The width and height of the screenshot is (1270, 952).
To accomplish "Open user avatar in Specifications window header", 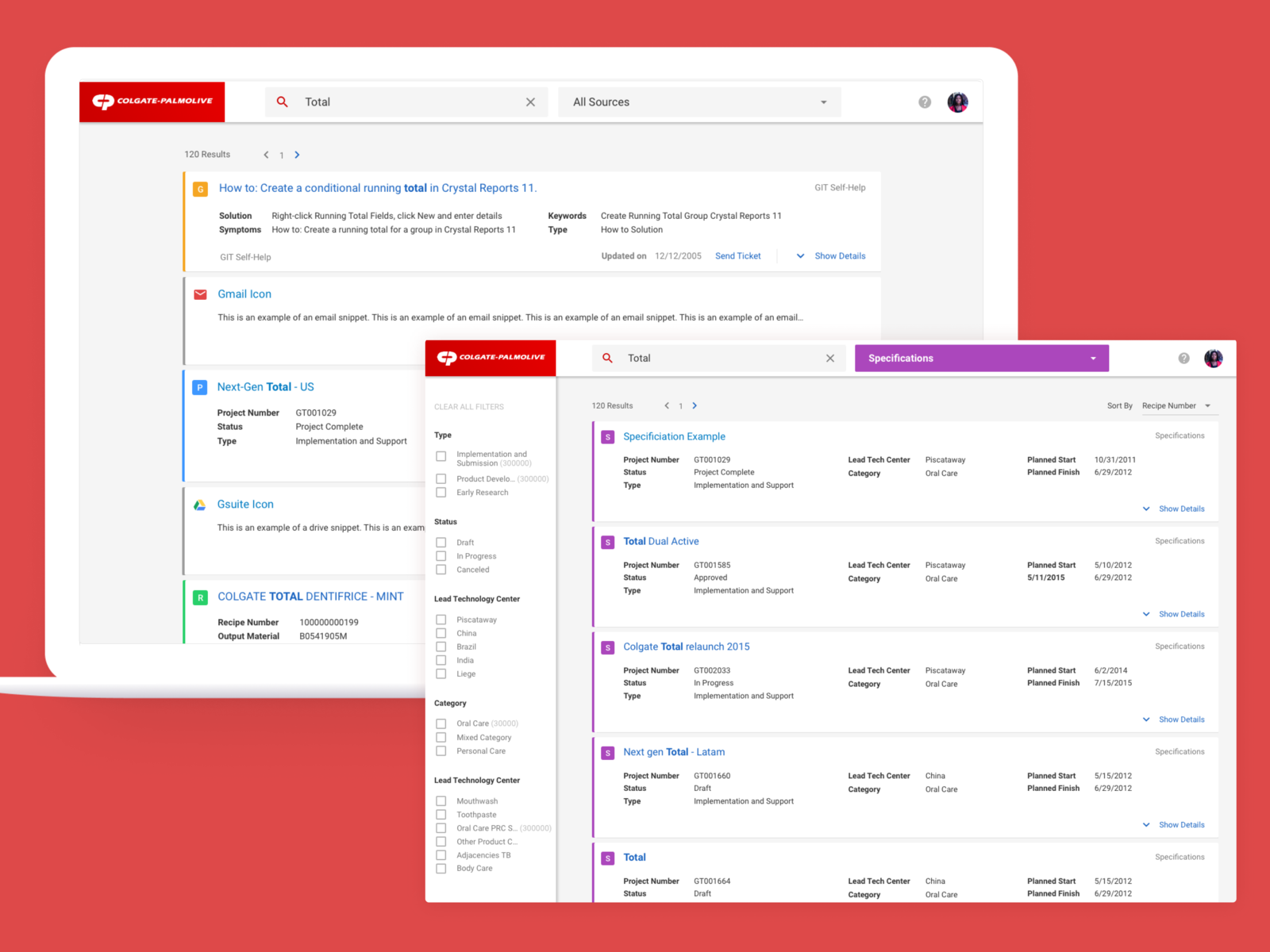I will pos(1214,359).
